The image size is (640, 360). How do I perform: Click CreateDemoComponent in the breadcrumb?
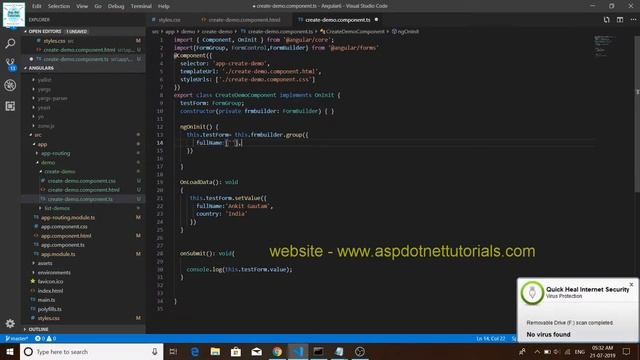click(355, 31)
